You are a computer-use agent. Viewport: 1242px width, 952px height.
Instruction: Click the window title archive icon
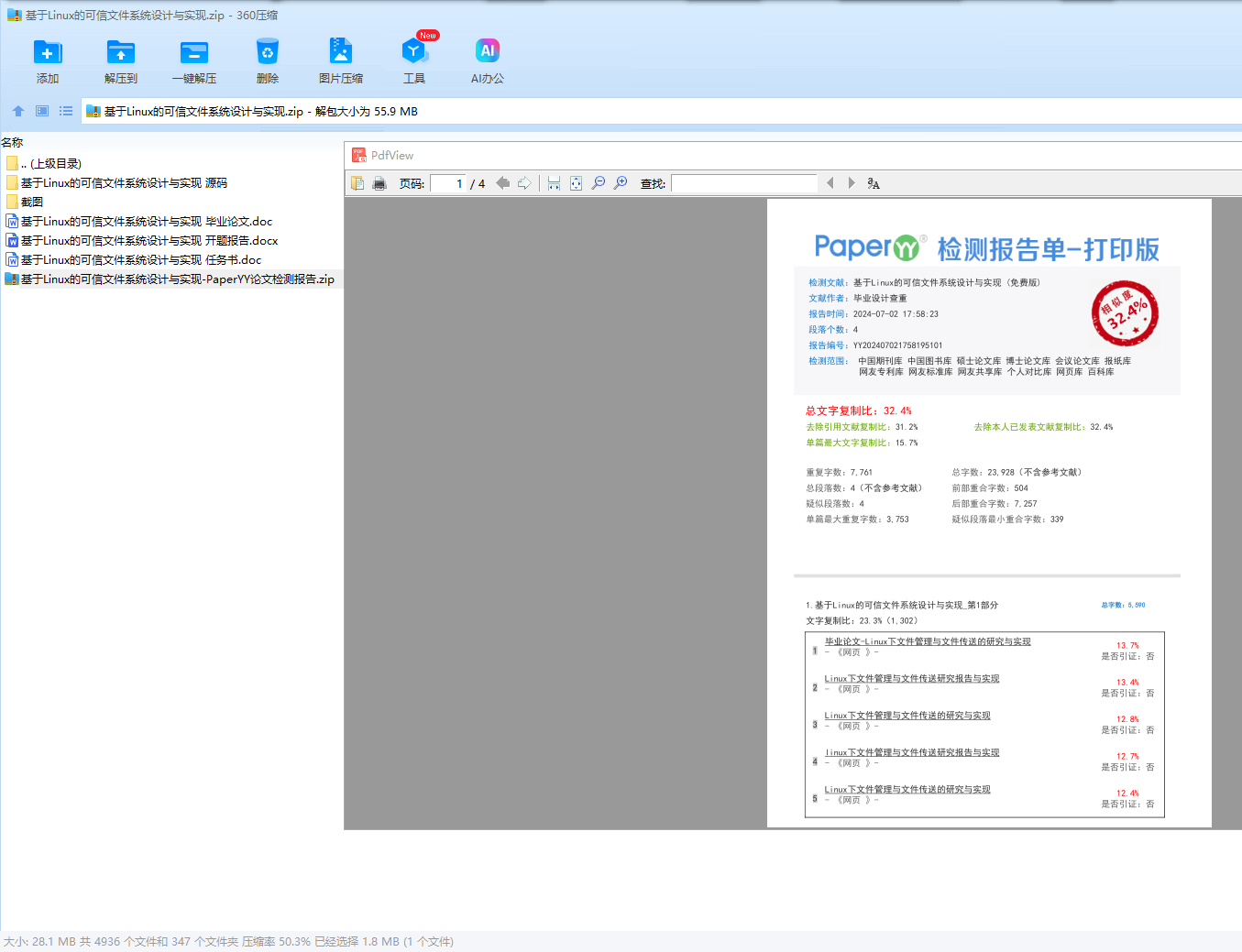click(x=14, y=15)
